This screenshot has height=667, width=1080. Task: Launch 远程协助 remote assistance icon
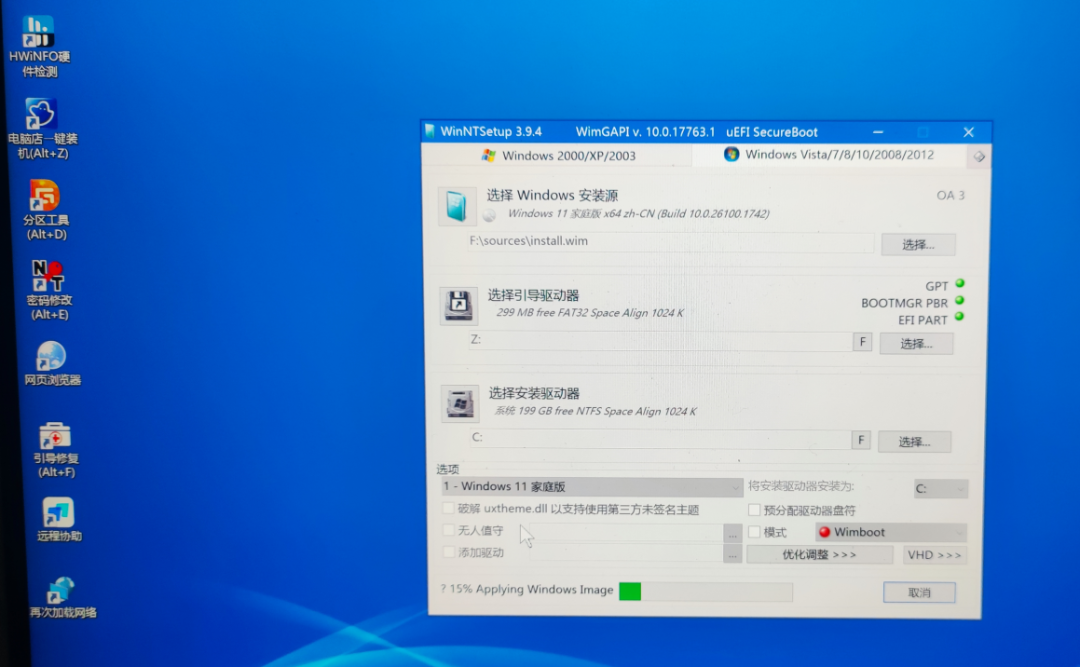point(58,512)
